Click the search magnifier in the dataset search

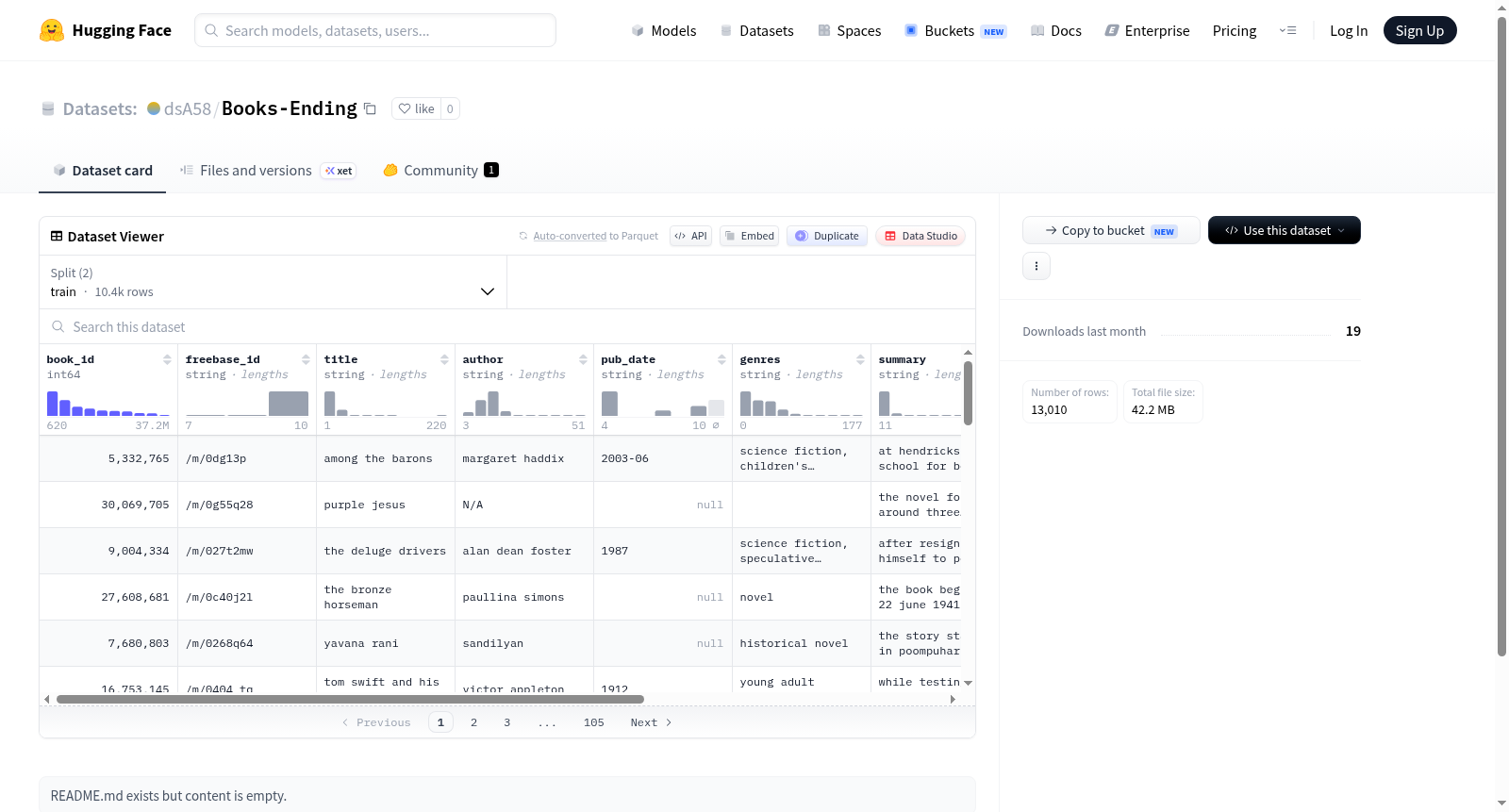58,327
